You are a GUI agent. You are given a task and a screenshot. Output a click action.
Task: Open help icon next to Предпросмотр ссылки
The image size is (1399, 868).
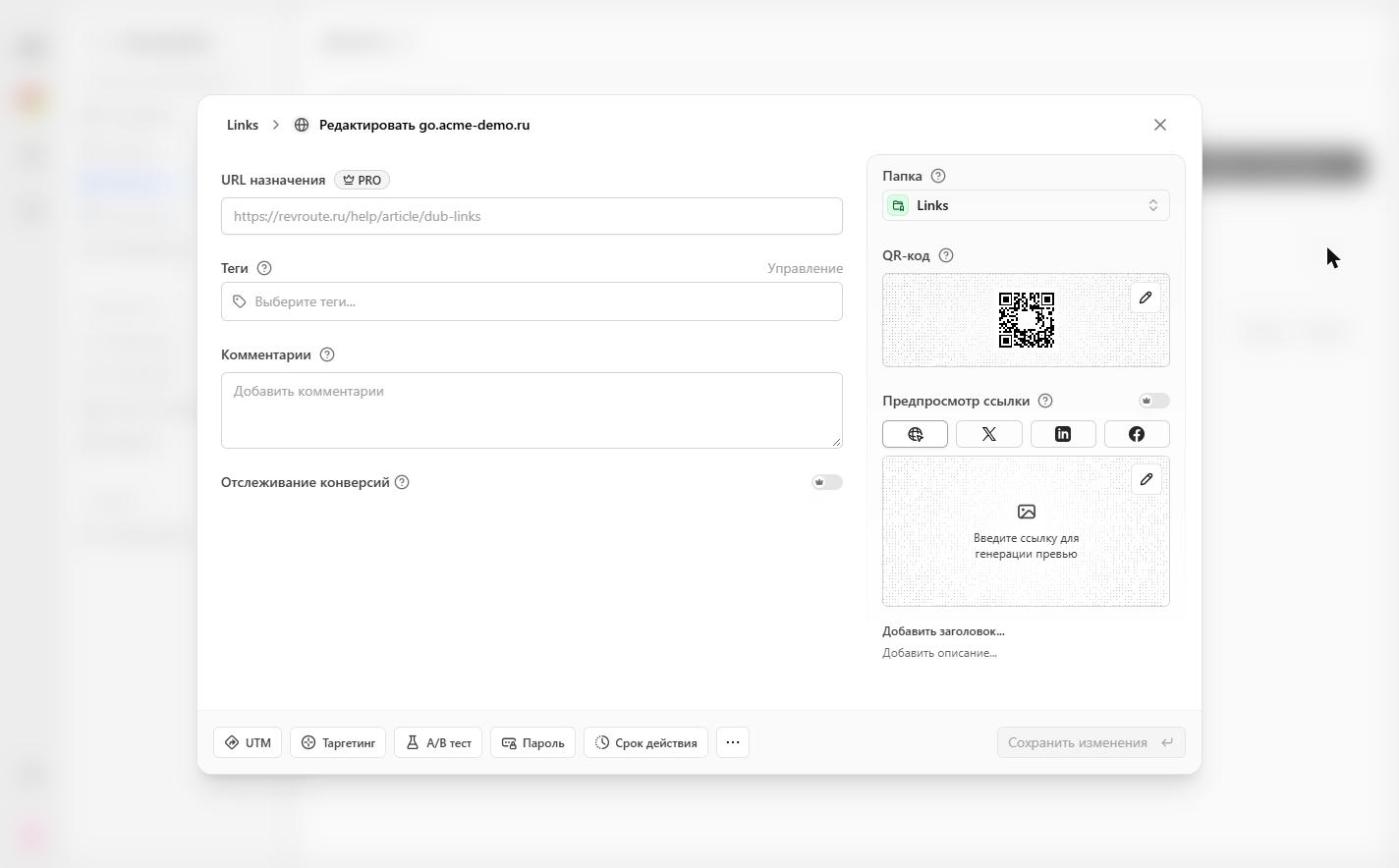click(x=1045, y=401)
